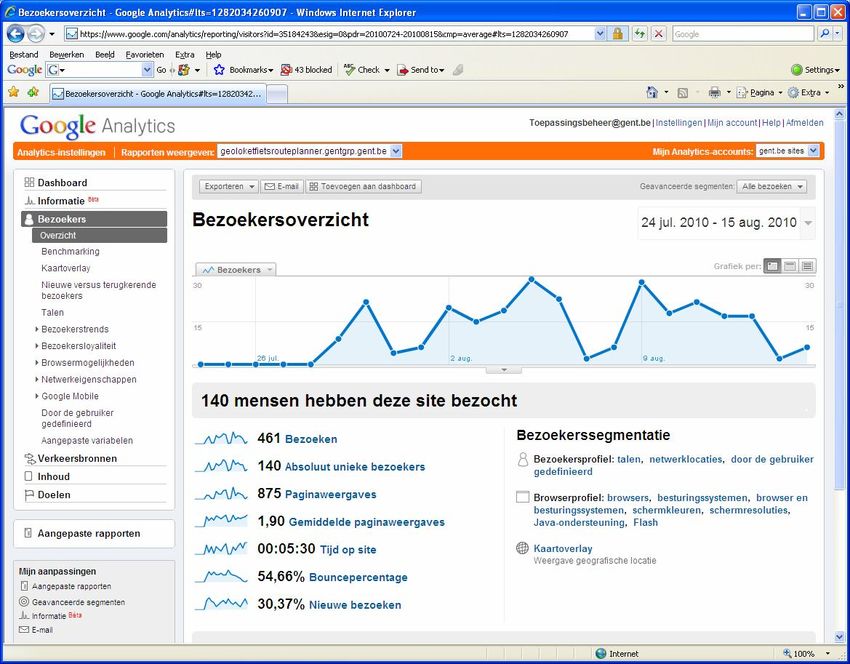Open the Beeld menu
Viewport: 850px width, 664px height.
coord(105,55)
